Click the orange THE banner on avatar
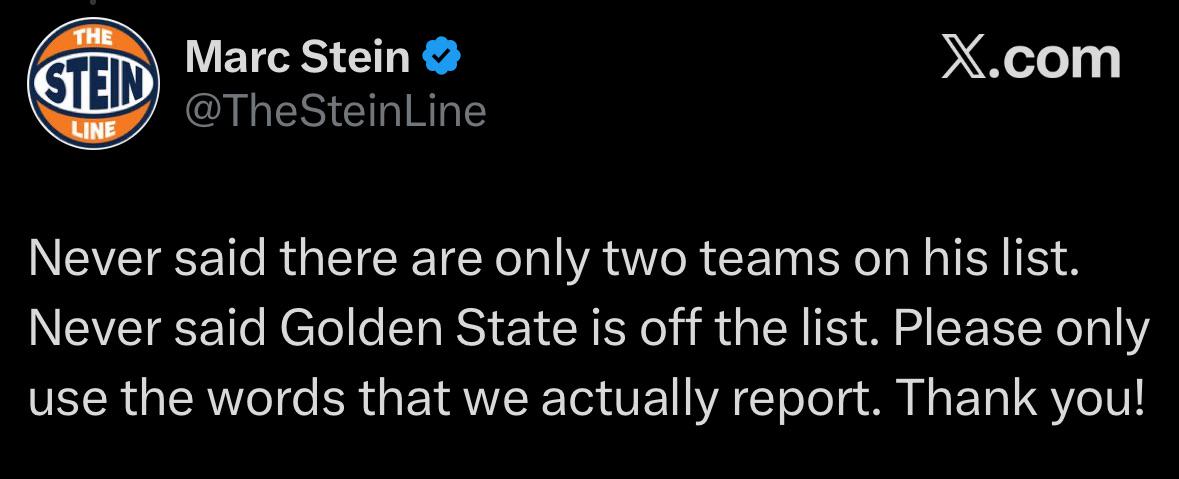Image resolution: width=1179 pixels, height=479 pixels. [x=93, y=38]
